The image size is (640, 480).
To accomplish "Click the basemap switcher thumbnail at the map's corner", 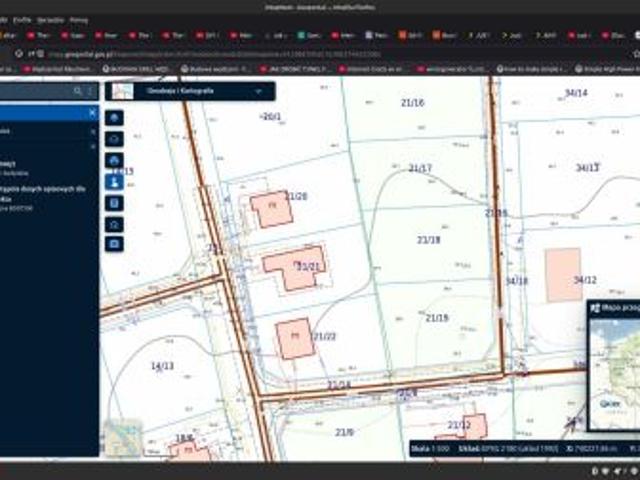I will 123,438.
